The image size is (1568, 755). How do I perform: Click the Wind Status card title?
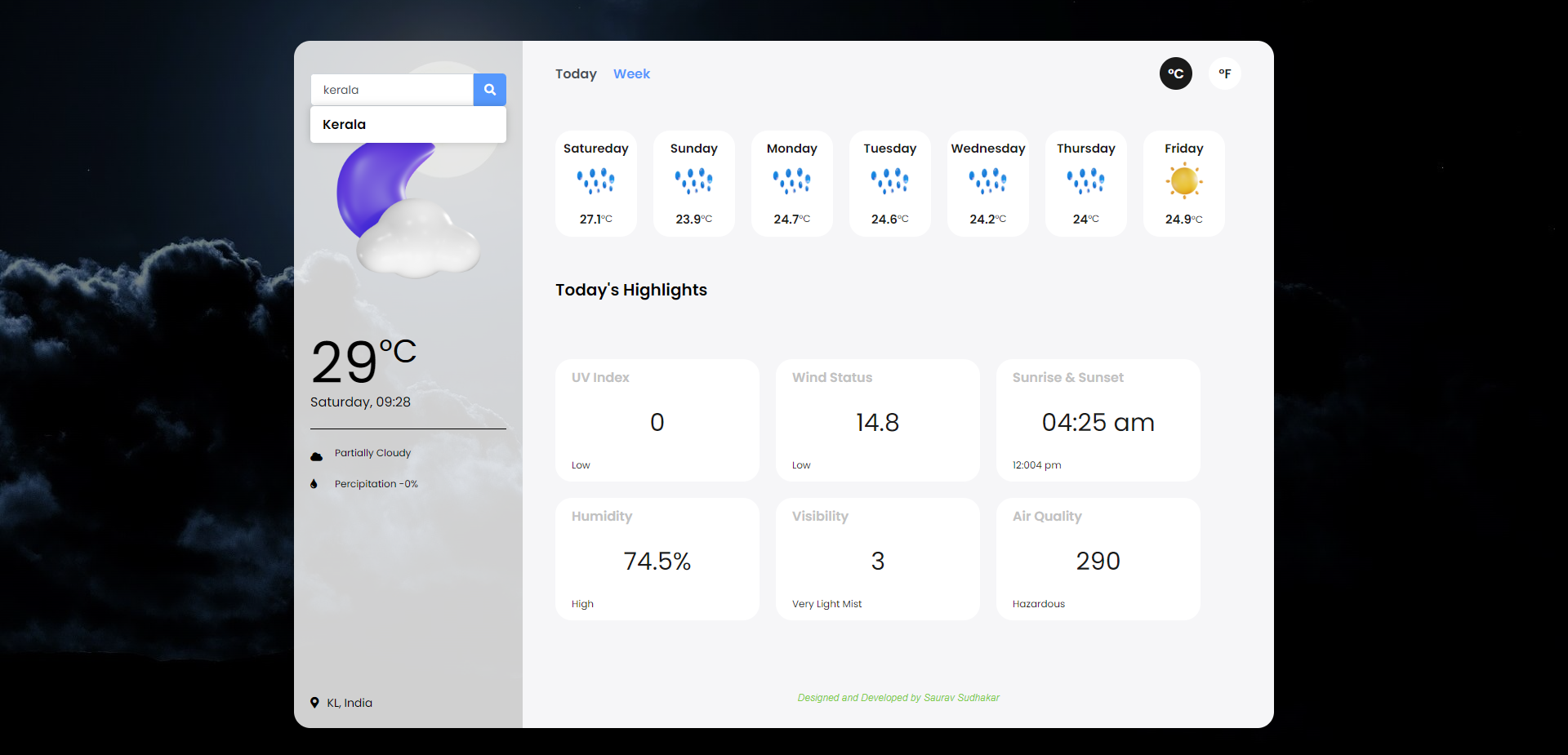(832, 377)
